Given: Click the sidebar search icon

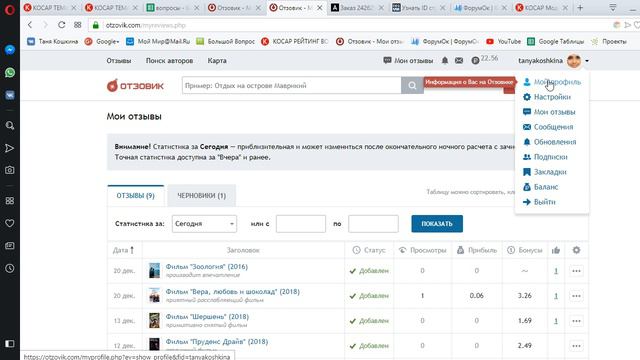Looking at the screenshot, I should [10, 125].
